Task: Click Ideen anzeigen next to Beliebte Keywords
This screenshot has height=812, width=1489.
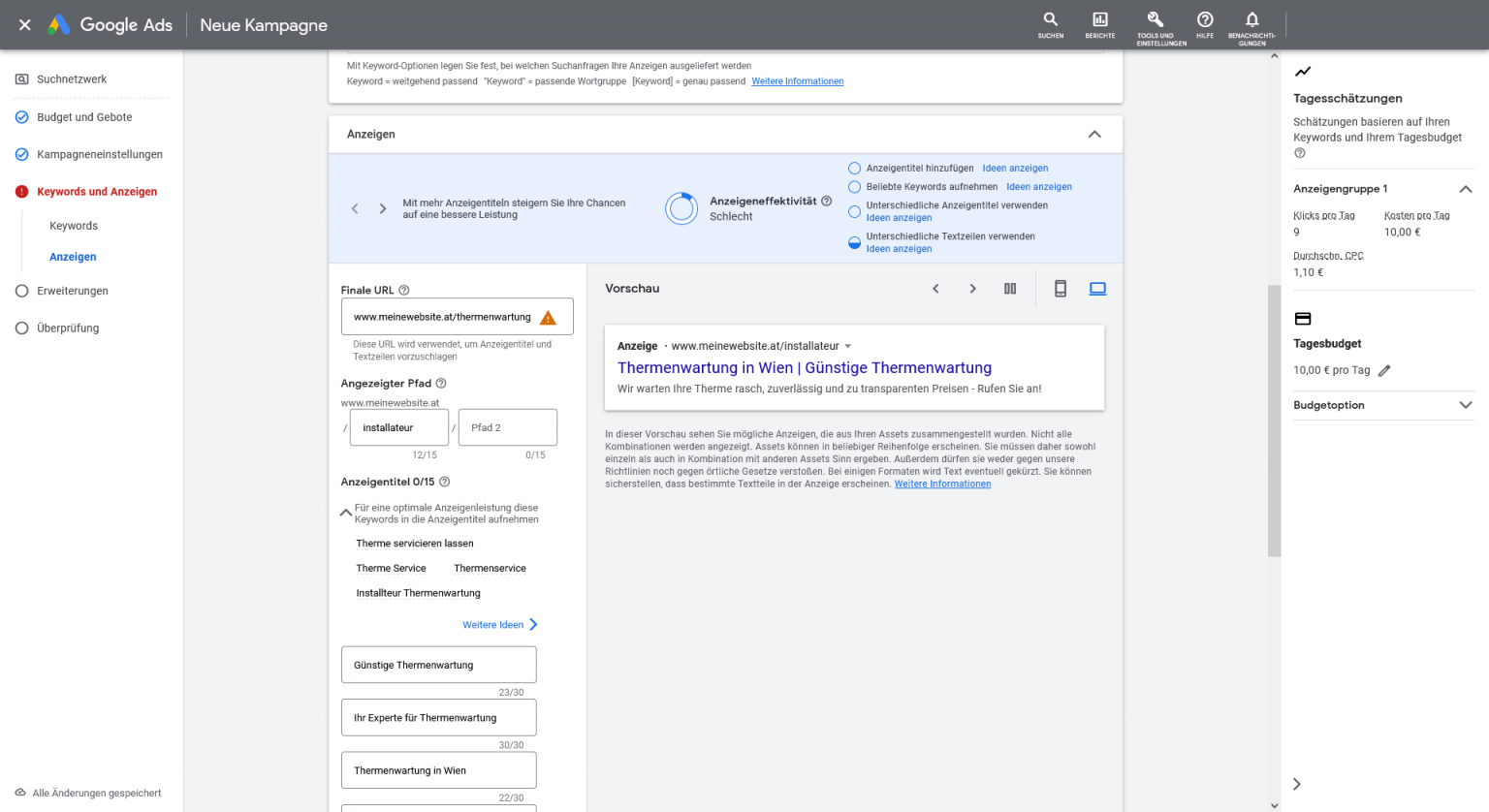Action: (x=1039, y=187)
